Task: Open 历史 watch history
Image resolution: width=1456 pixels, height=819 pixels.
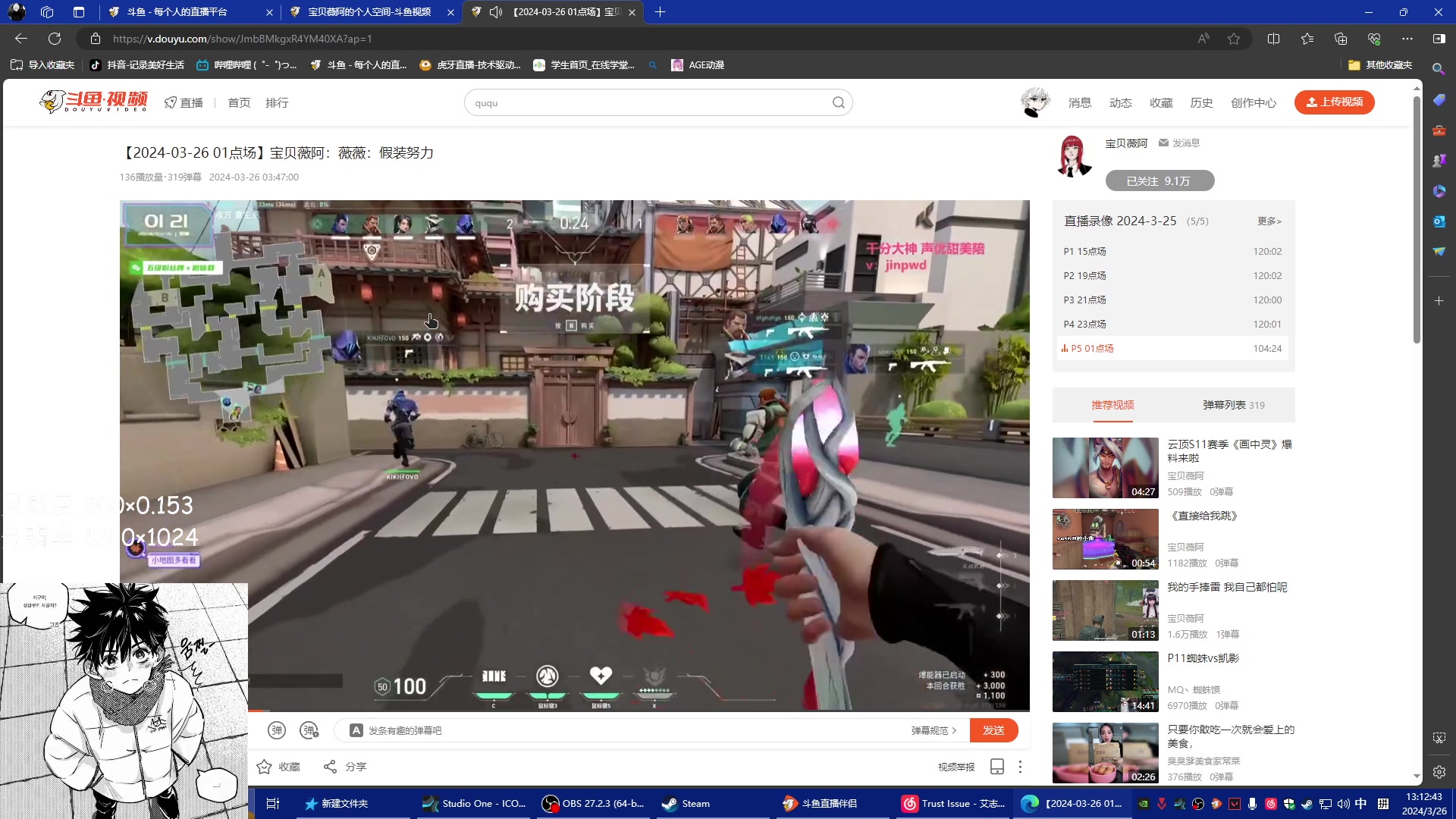Action: point(1202,102)
